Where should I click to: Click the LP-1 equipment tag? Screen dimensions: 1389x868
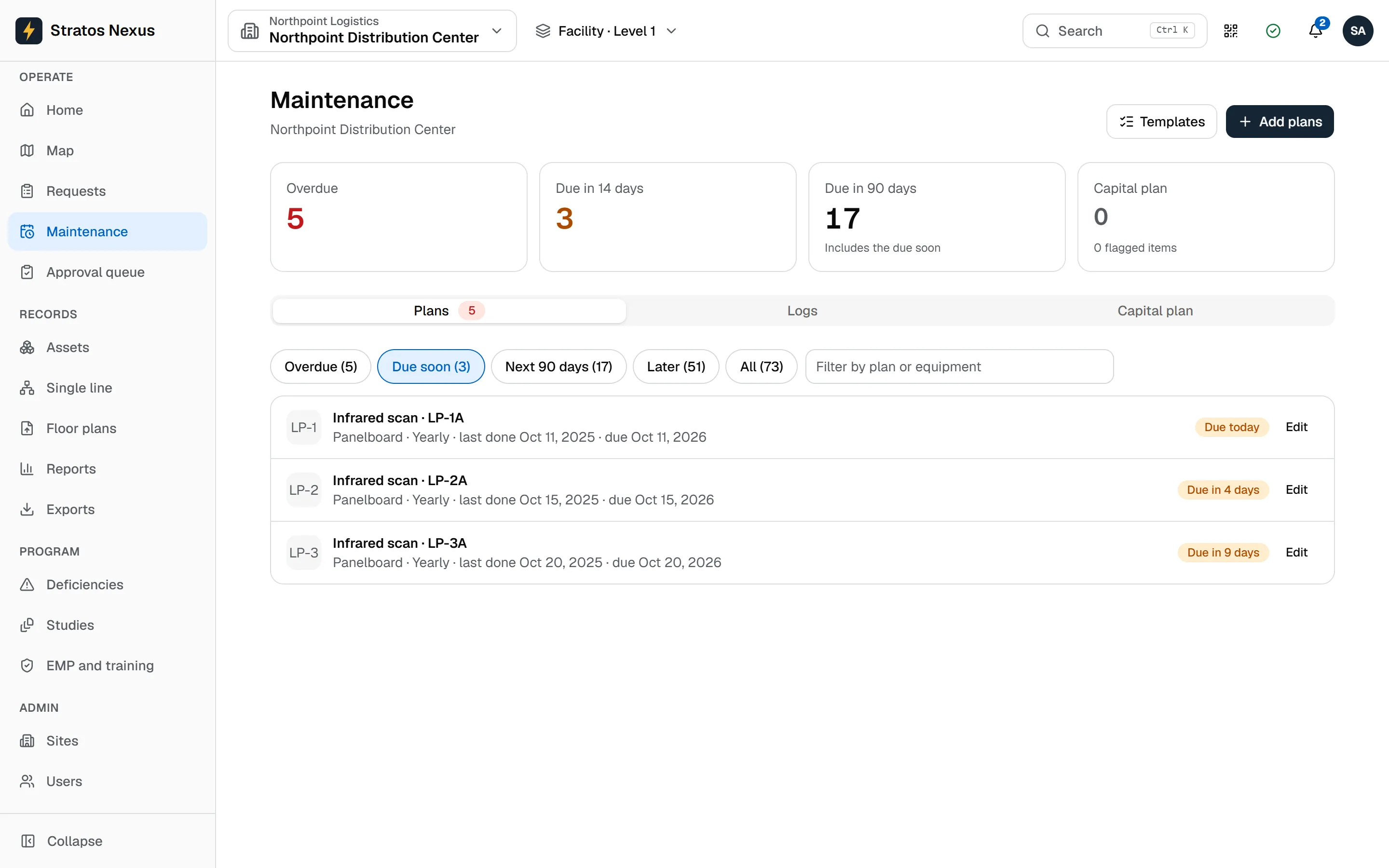coord(304,427)
